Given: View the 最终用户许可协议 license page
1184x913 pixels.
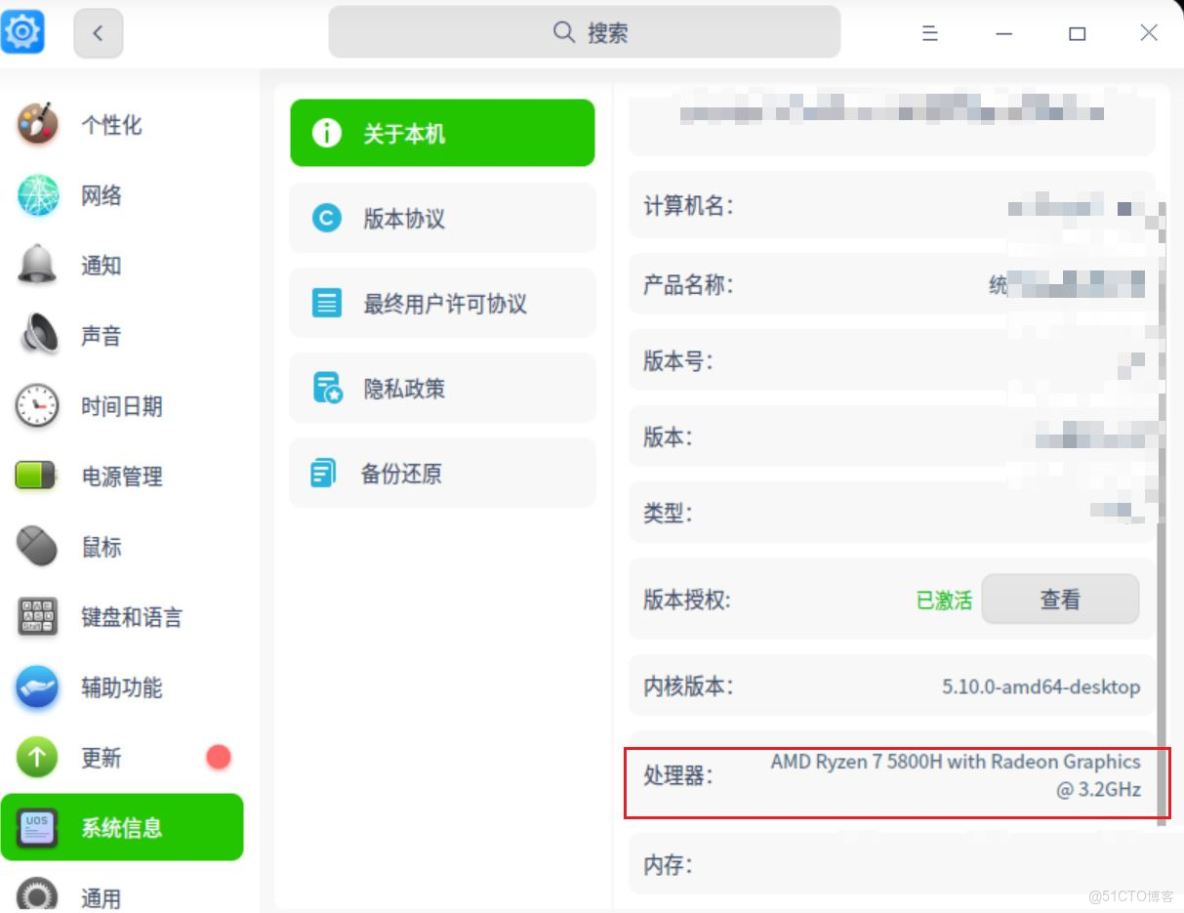Looking at the screenshot, I should click(442, 303).
